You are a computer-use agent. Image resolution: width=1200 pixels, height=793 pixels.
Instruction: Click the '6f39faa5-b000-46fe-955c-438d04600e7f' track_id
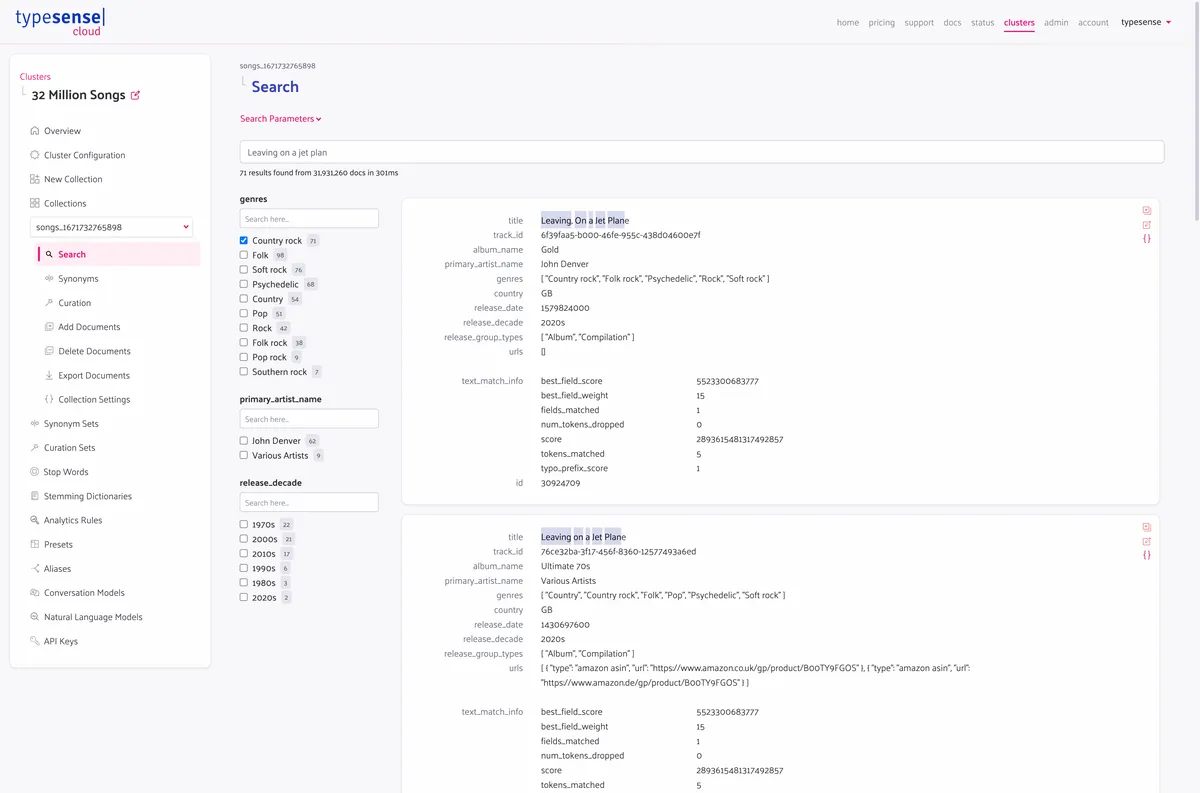pyautogui.click(x=620, y=235)
